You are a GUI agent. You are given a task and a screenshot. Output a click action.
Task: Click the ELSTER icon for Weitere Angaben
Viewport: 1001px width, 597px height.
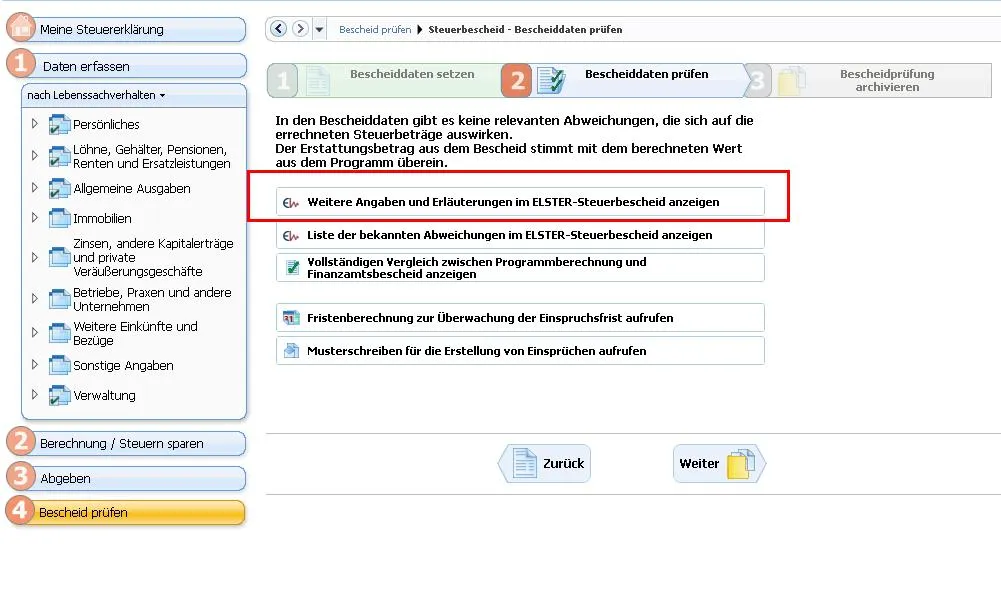(x=292, y=202)
